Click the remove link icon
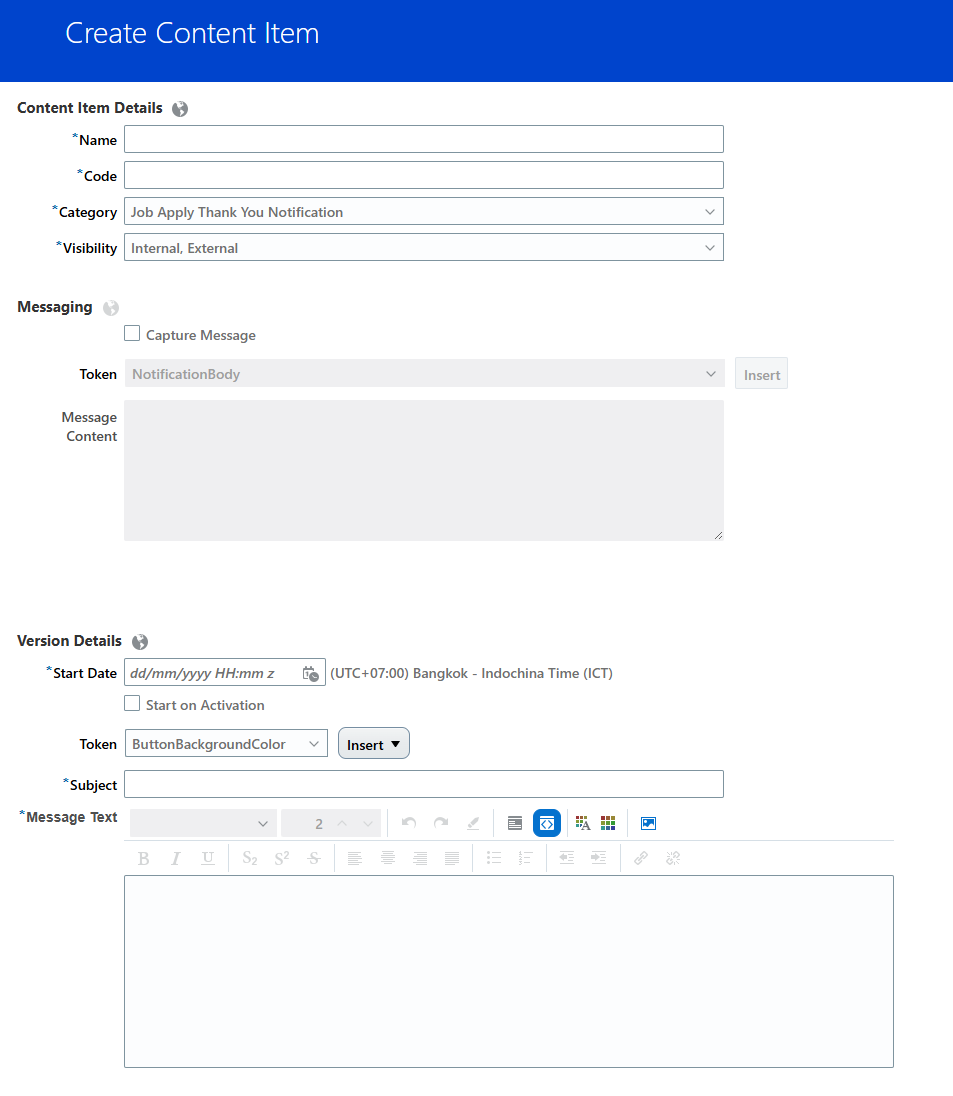Image resolution: width=953 pixels, height=1096 pixels. 673,858
